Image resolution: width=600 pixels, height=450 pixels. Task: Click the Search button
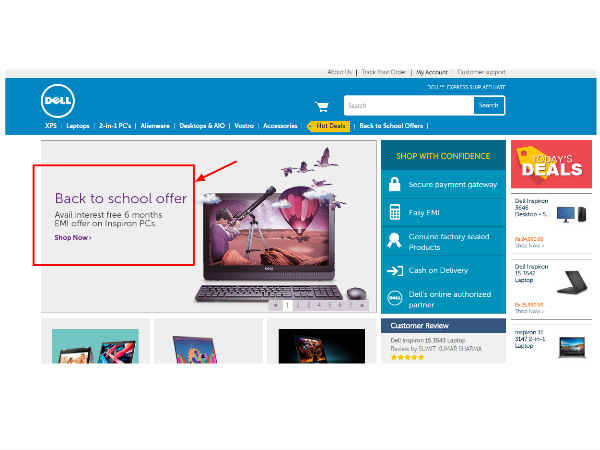488,105
